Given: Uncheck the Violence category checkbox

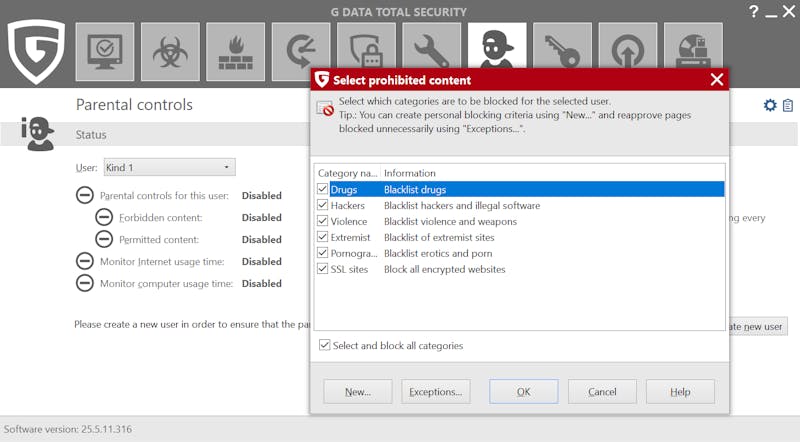Looking at the screenshot, I should point(322,220).
